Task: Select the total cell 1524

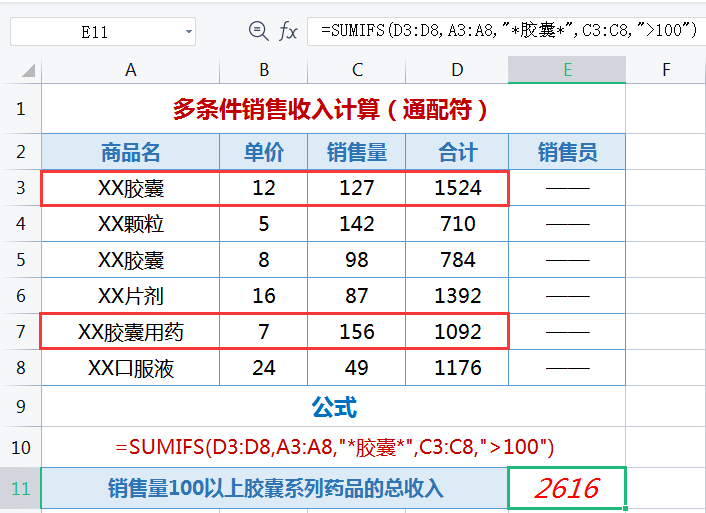Action: pyautogui.click(x=457, y=188)
